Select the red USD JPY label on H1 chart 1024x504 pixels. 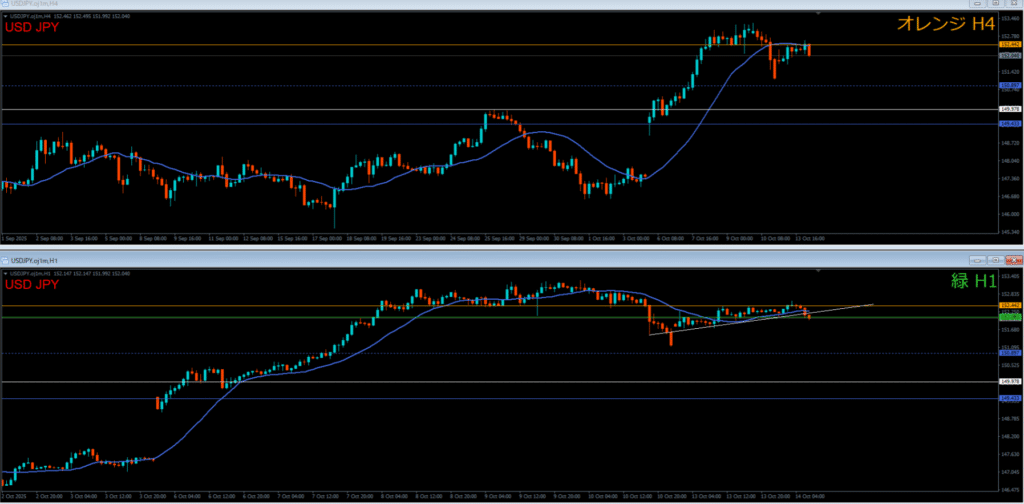coord(30,285)
